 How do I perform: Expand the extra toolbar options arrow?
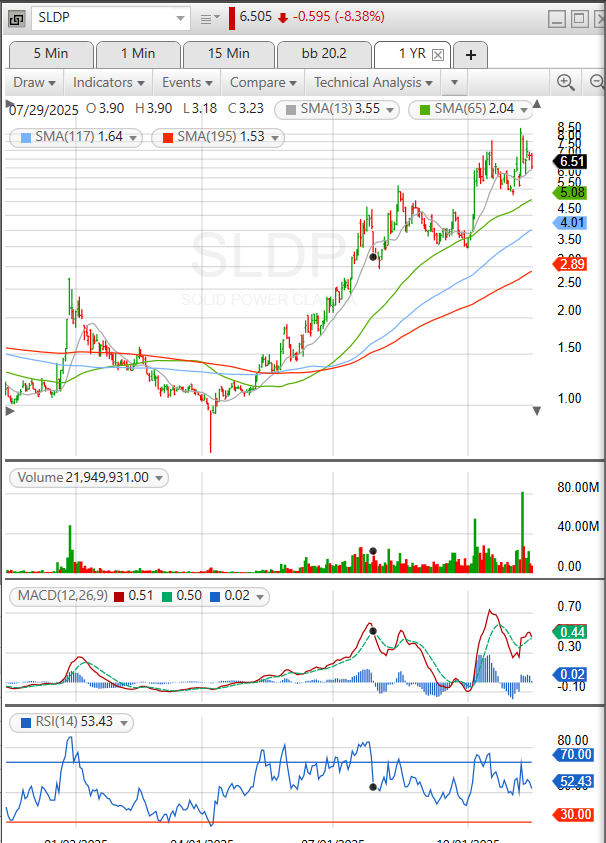454,83
